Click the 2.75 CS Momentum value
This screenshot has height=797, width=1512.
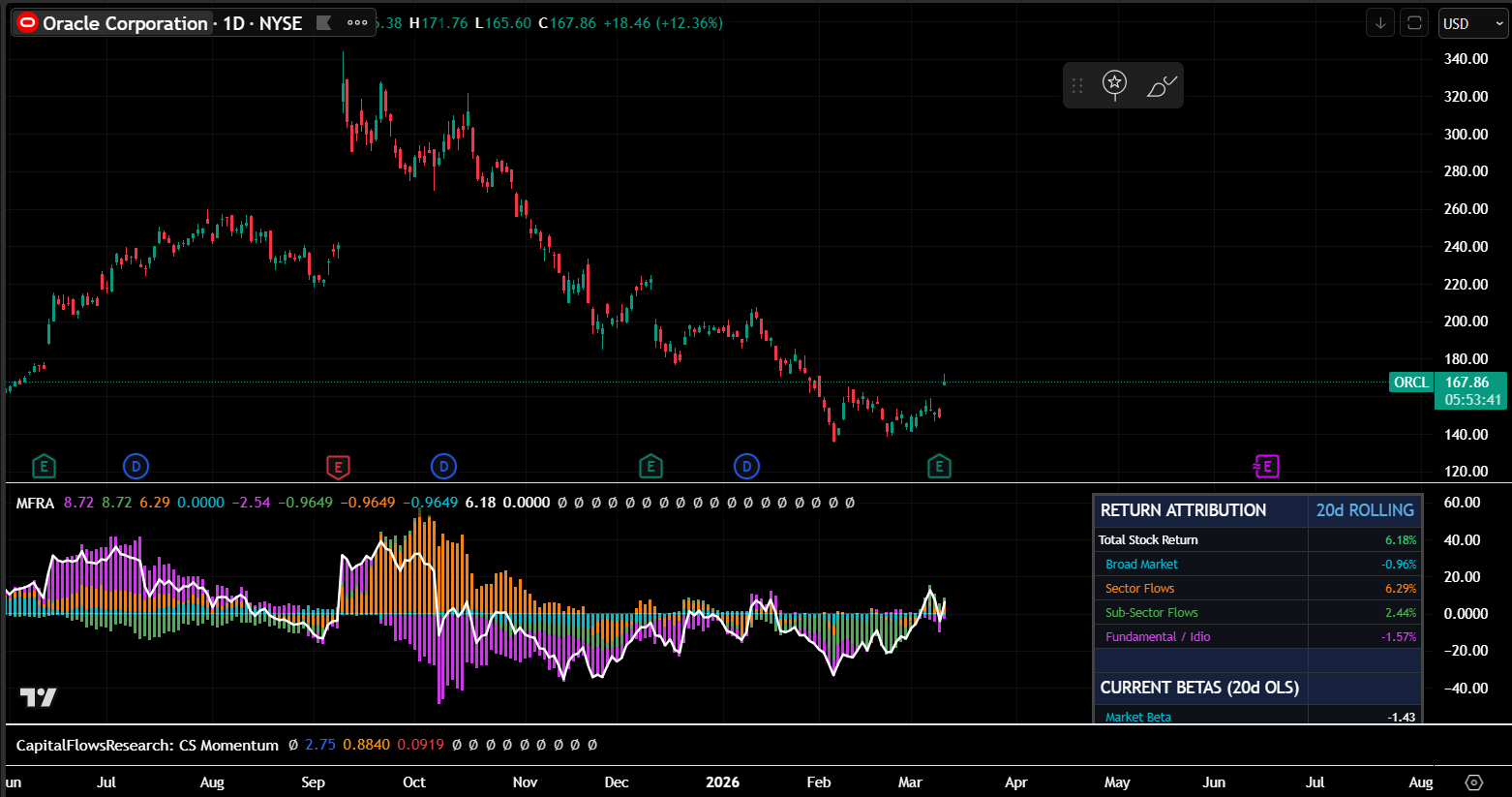tap(320, 745)
